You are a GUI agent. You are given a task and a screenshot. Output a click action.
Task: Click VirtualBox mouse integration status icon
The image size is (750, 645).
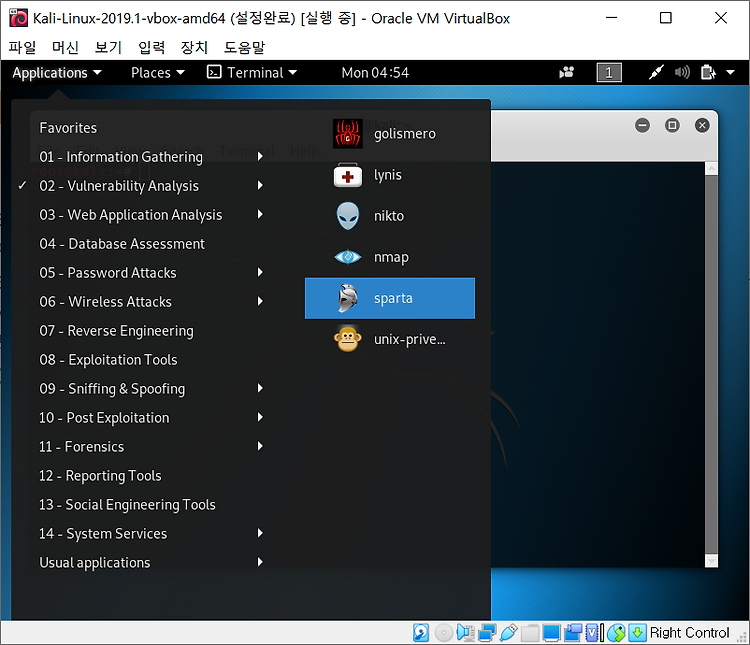[x=617, y=633]
